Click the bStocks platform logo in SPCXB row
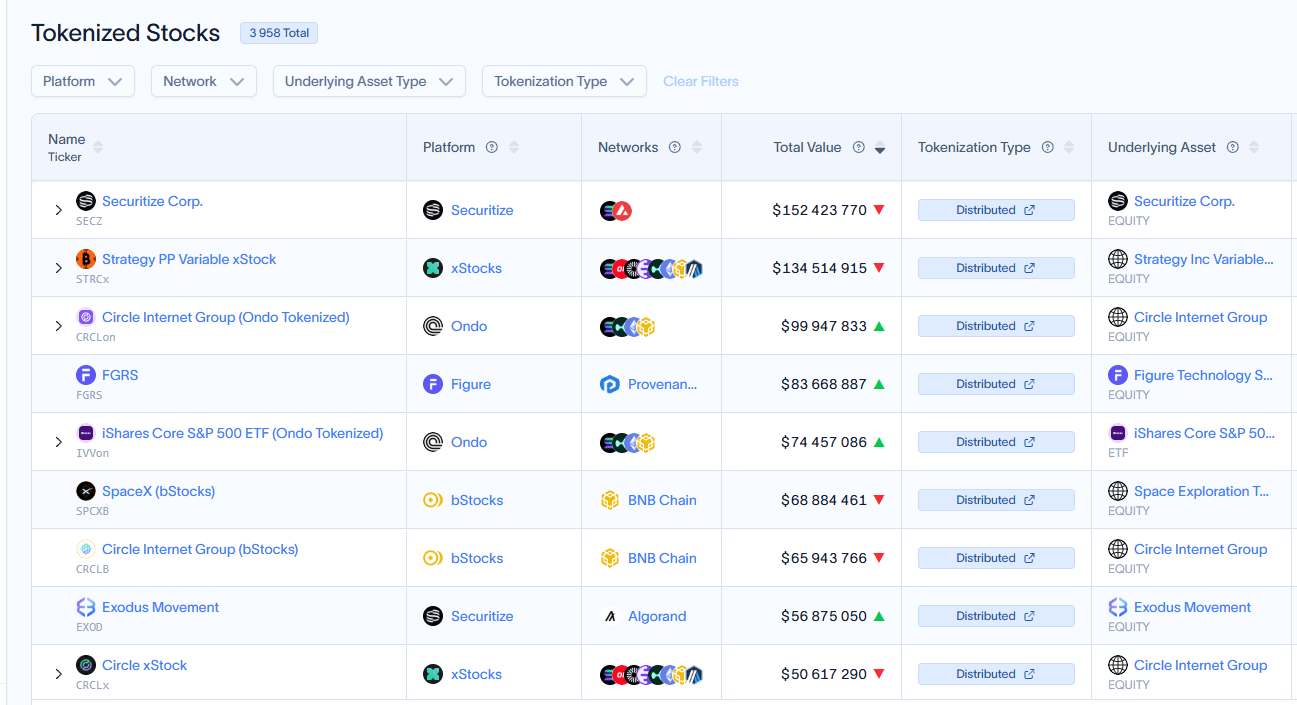Screen dimensions: 1297x705 tap(433, 500)
